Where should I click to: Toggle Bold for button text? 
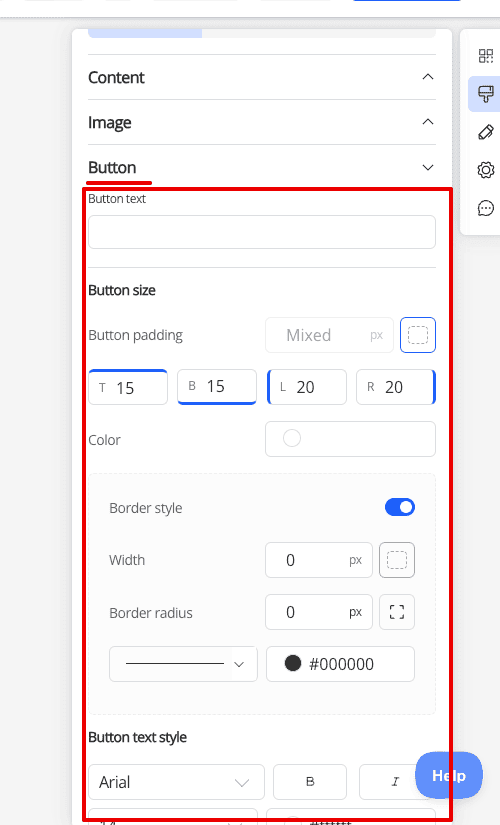[x=310, y=782]
